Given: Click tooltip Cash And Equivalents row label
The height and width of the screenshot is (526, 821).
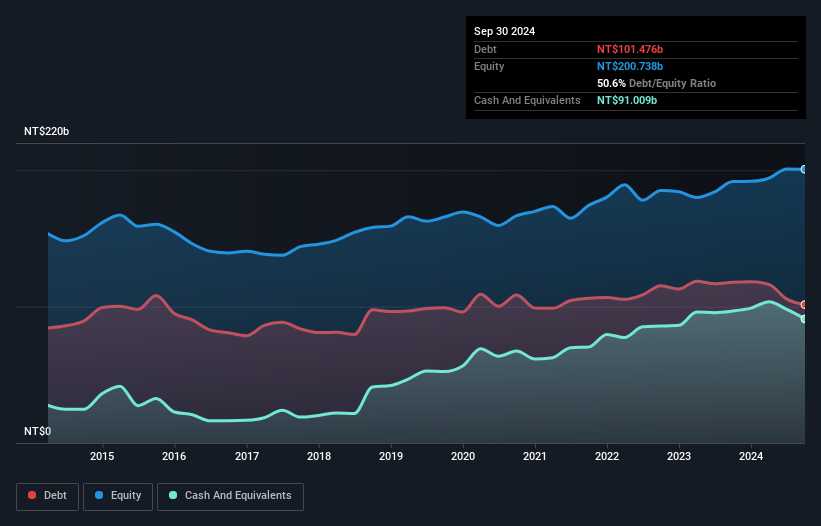Looking at the screenshot, I should pyautogui.click(x=527, y=100).
